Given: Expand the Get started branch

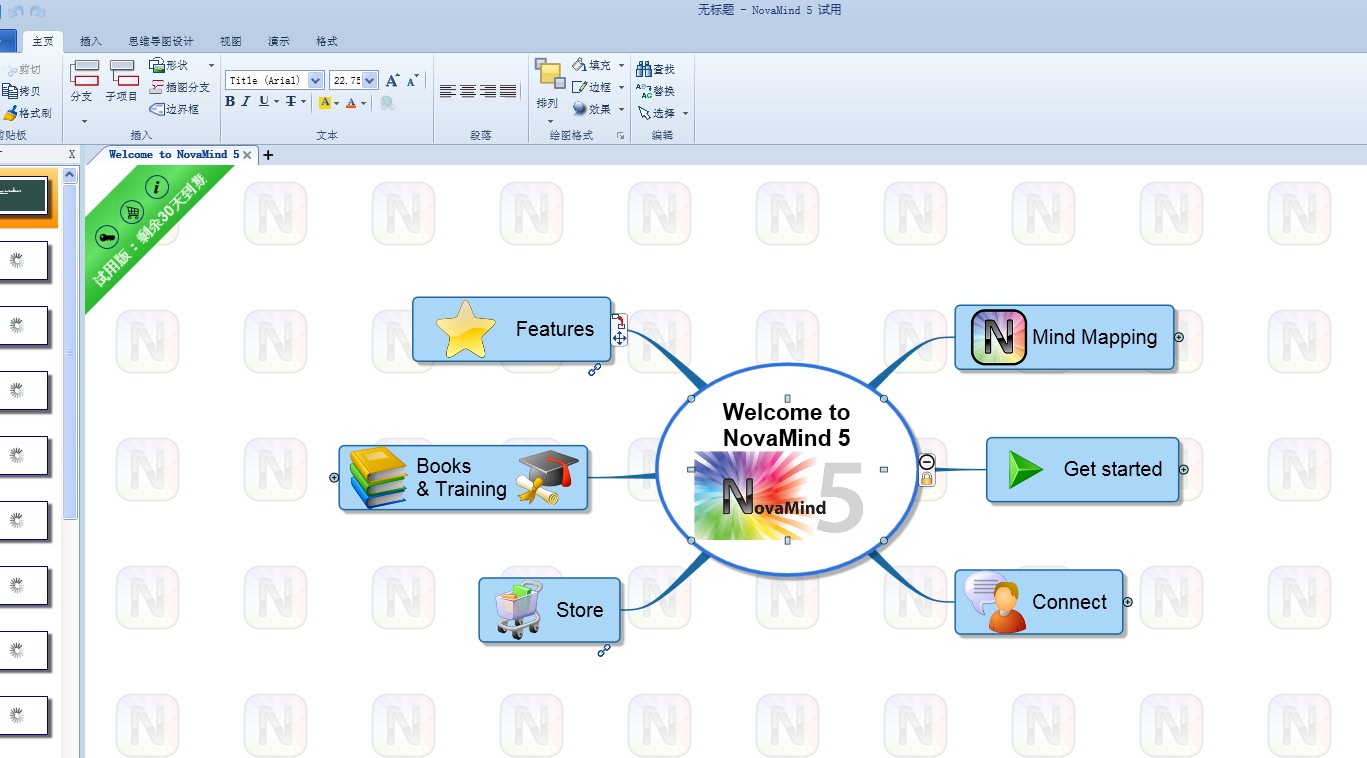Looking at the screenshot, I should [1184, 469].
